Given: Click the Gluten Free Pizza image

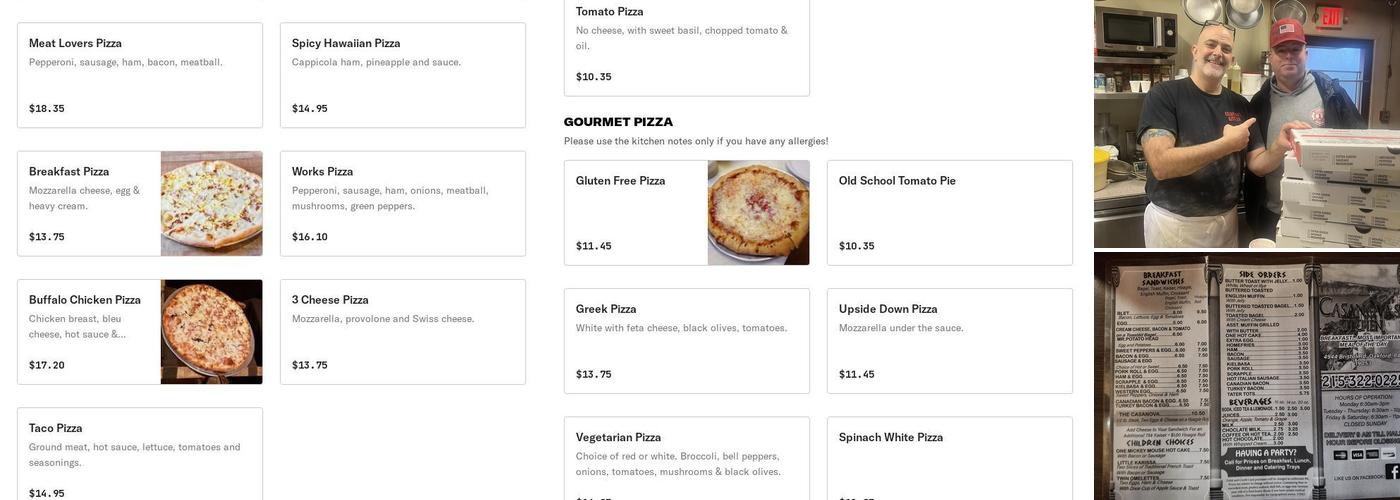Looking at the screenshot, I should [x=758, y=213].
